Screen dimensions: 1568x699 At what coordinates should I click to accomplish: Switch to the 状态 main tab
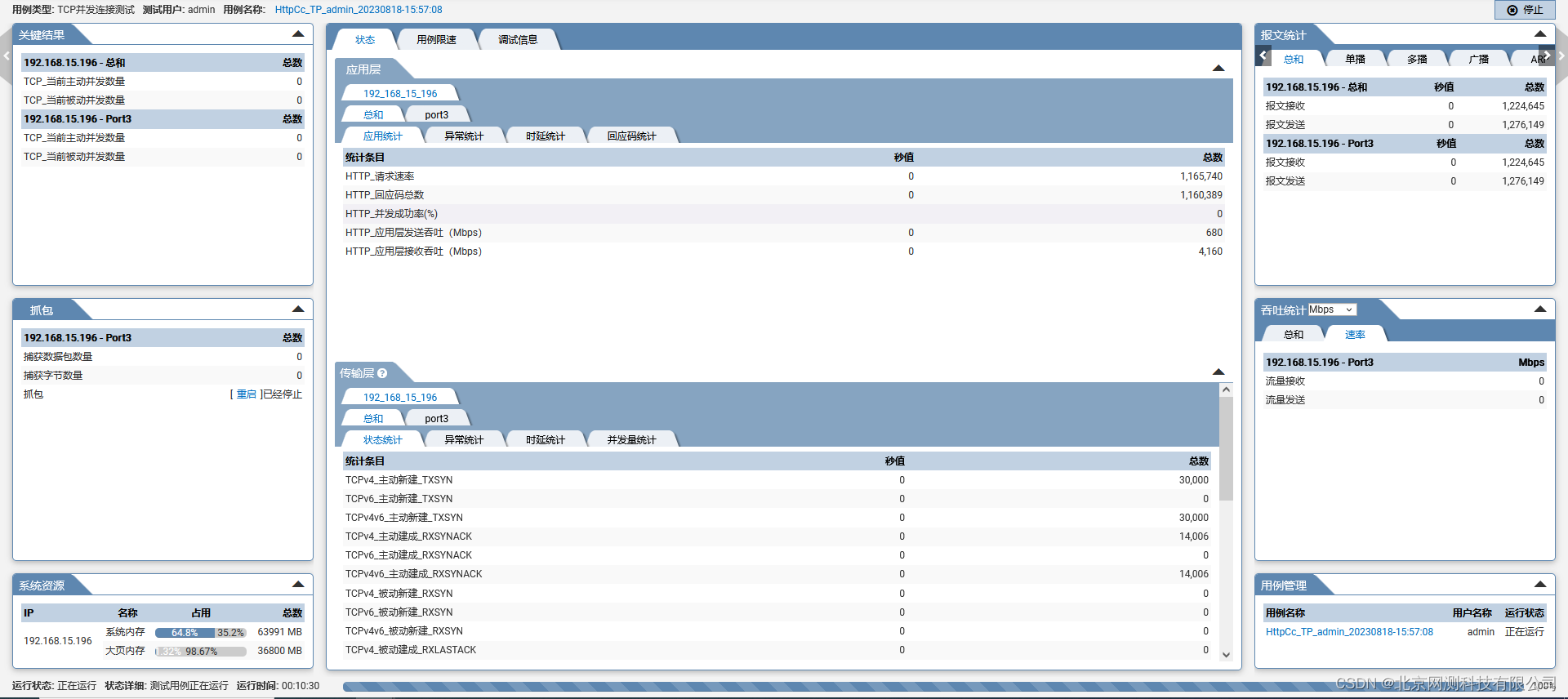pos(365,40)
